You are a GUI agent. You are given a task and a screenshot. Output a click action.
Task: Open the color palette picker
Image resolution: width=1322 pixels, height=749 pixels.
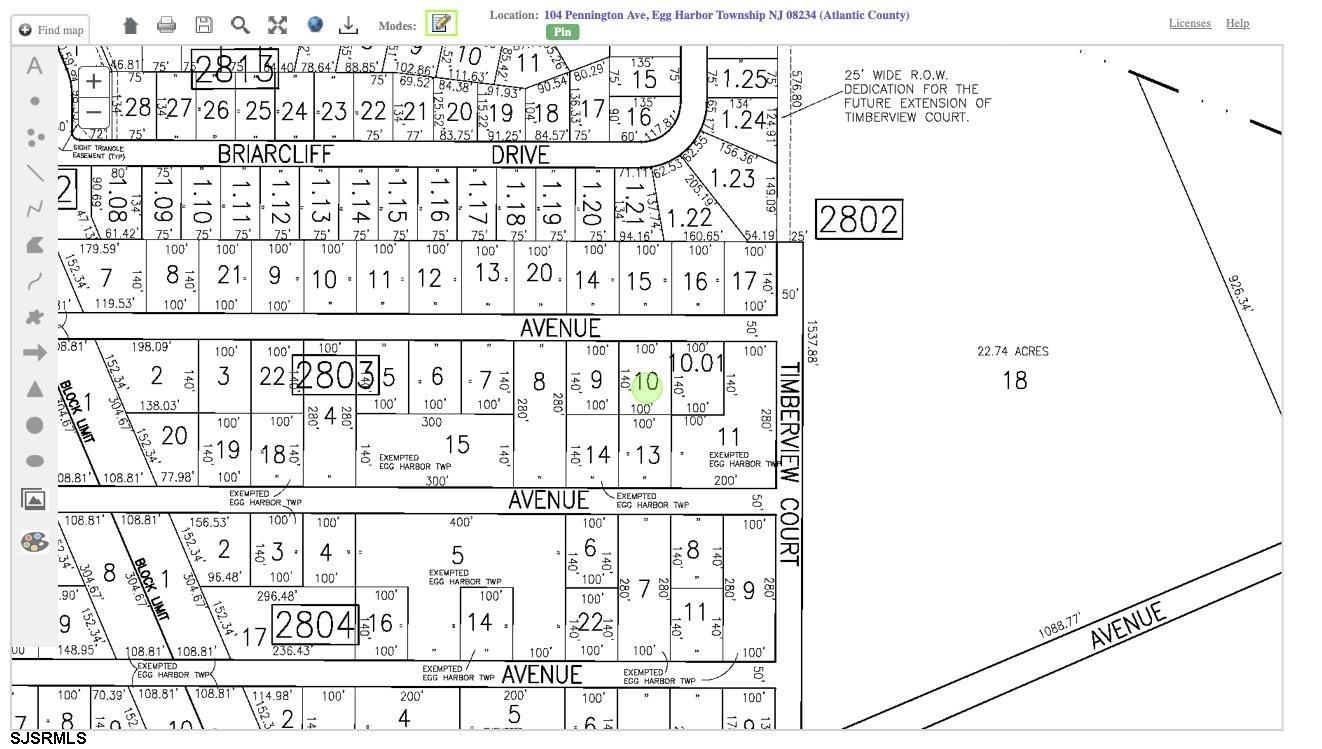coord(34,542)
